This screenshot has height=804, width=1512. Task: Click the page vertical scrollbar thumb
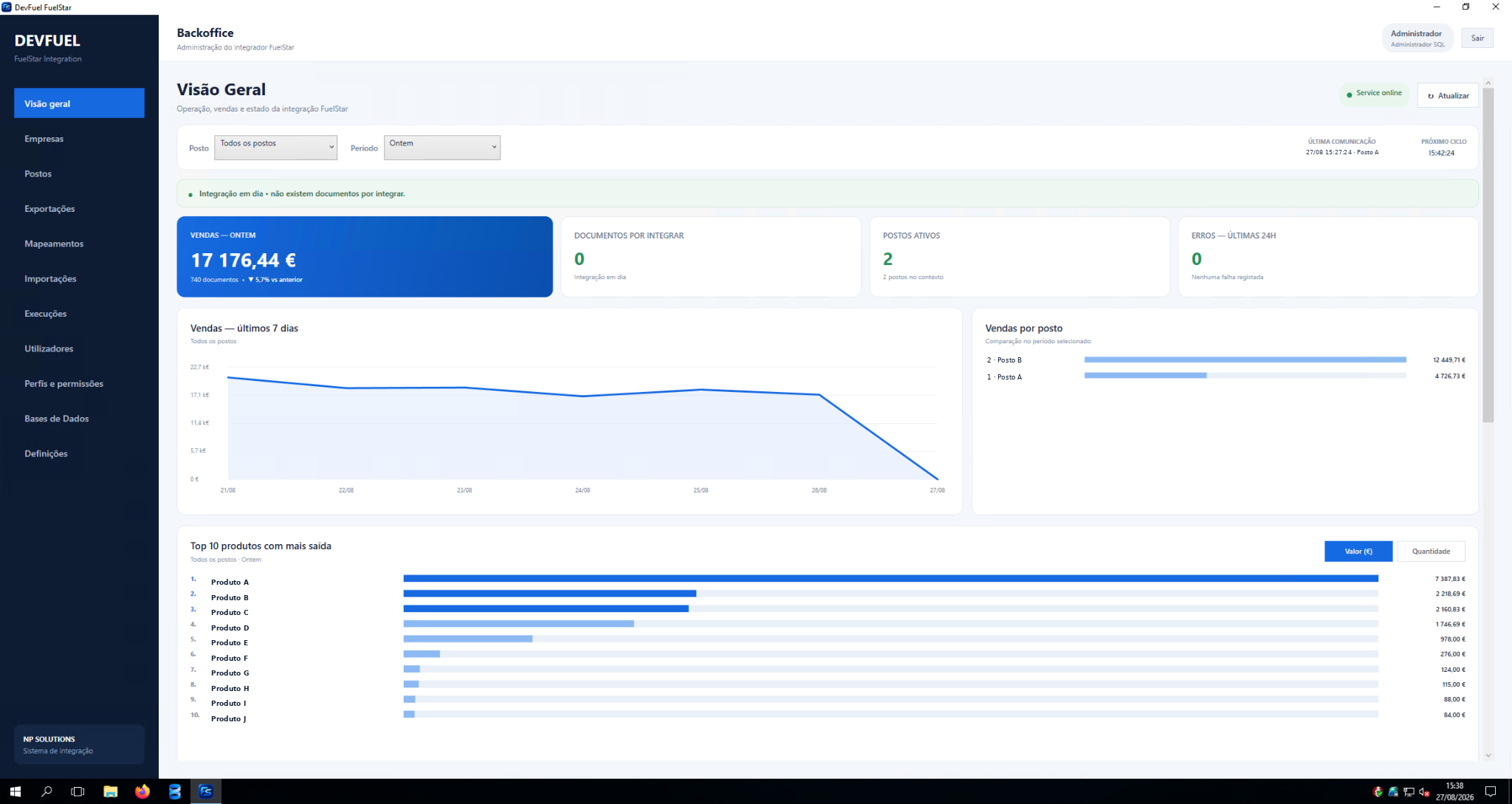click(1488, 255)
